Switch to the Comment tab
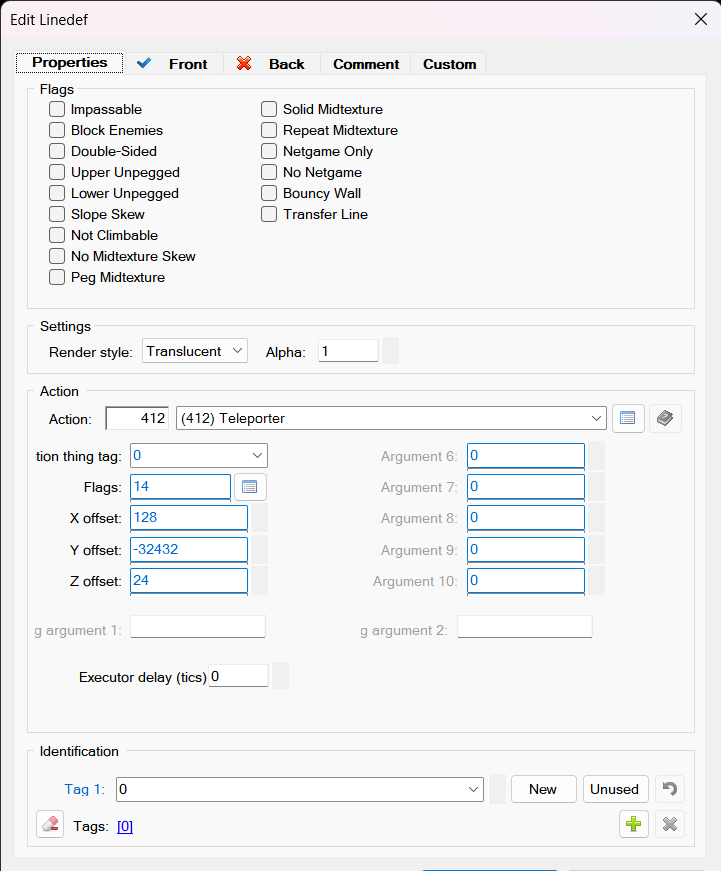Screen dimensions: 721x871 pos(365,64)
